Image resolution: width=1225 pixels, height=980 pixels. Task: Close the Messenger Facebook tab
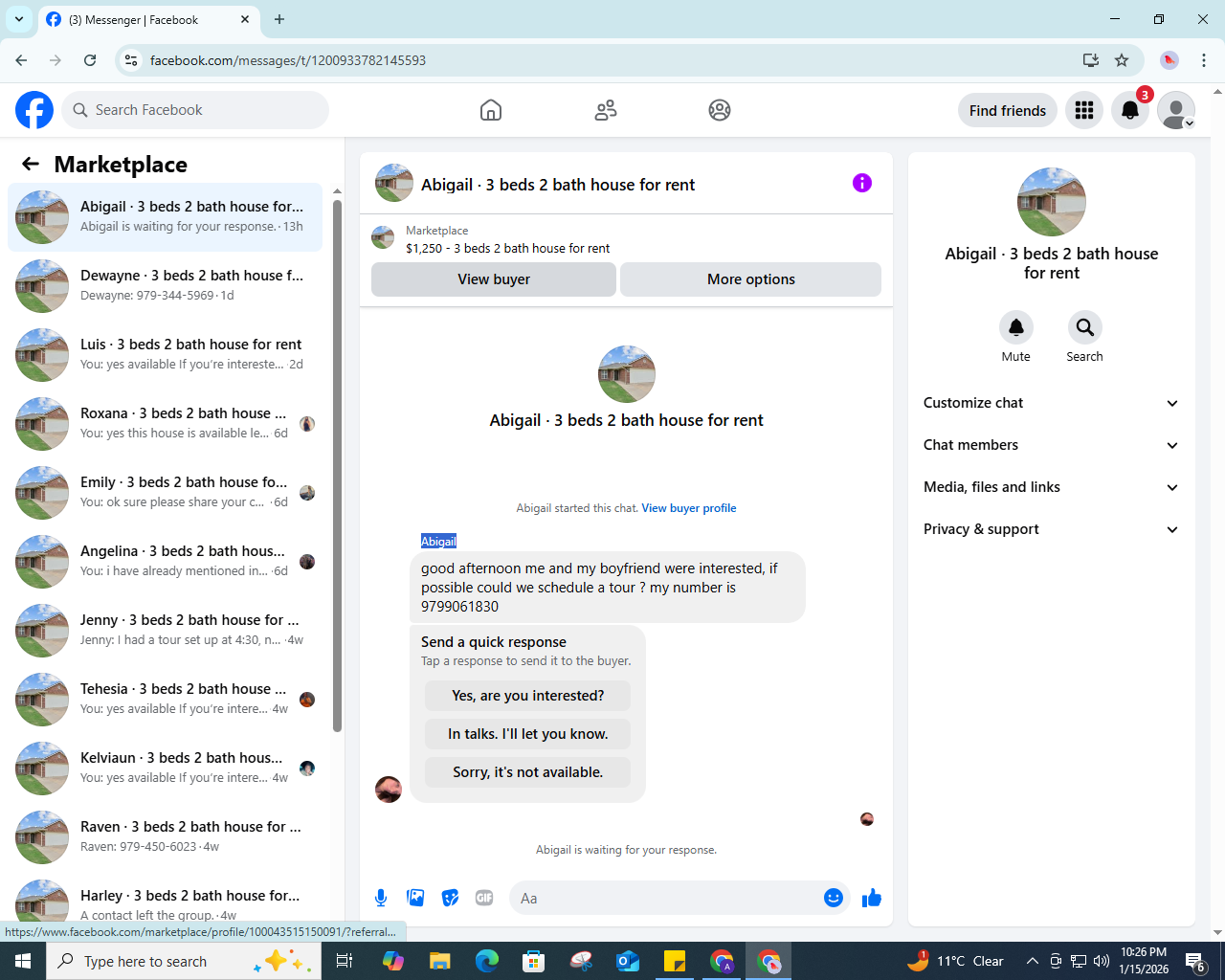tap(245, 19)
